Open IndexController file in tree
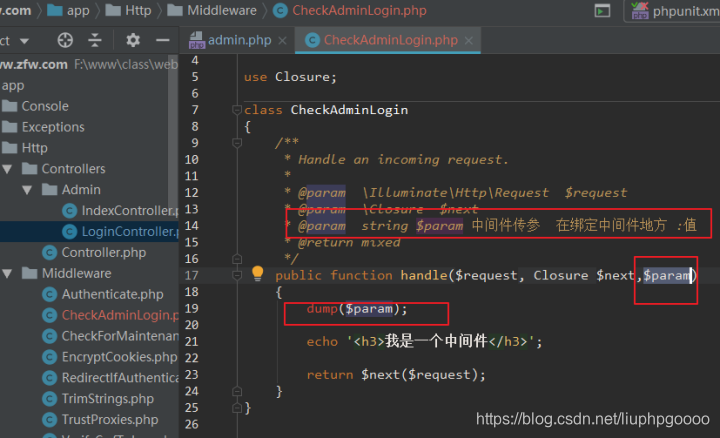Viewport: 720px width, 438px height. [x=120, y=210]
